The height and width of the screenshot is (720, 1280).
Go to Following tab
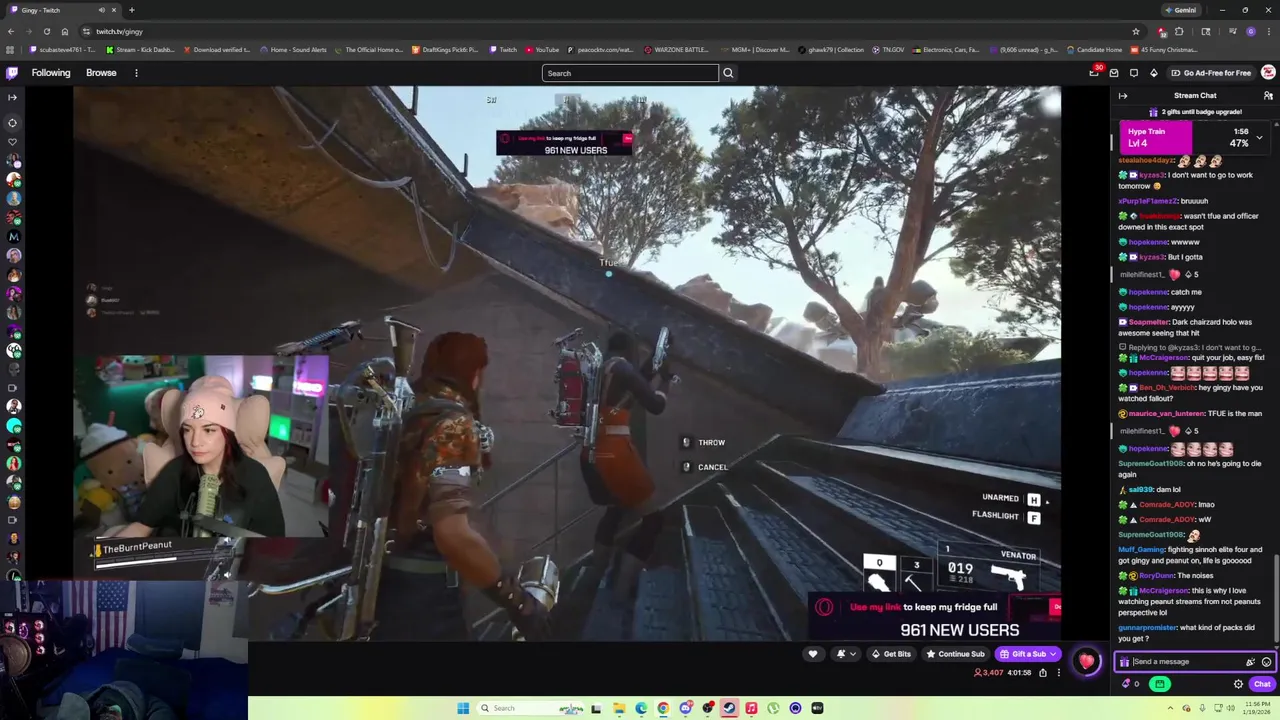[x=51, y=73]
